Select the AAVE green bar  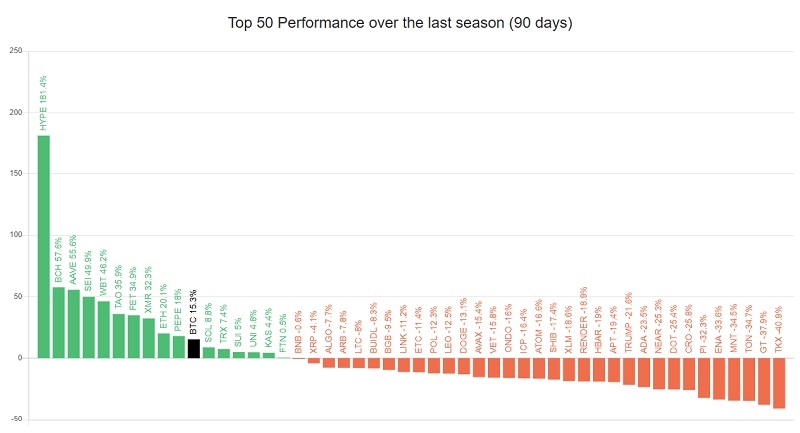pos(73,323)
